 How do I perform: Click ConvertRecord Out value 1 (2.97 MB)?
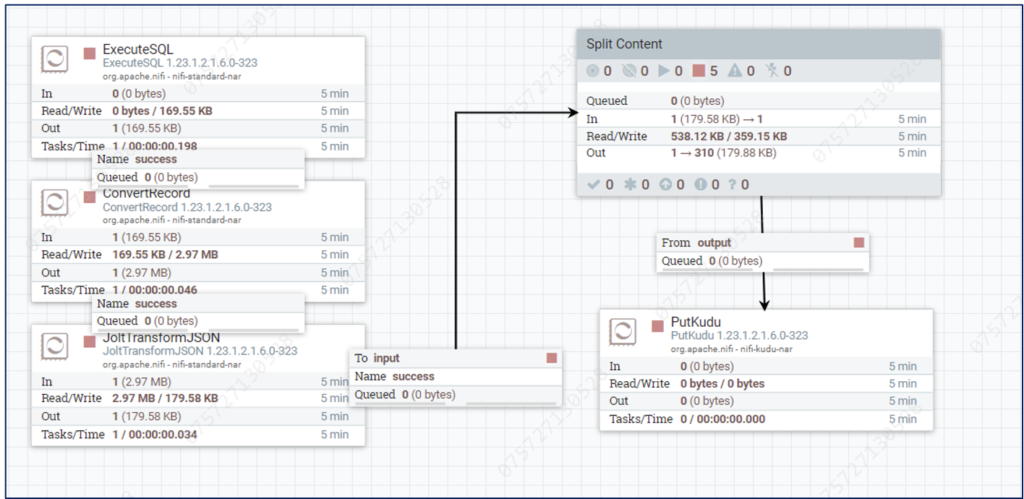[142, 272]
